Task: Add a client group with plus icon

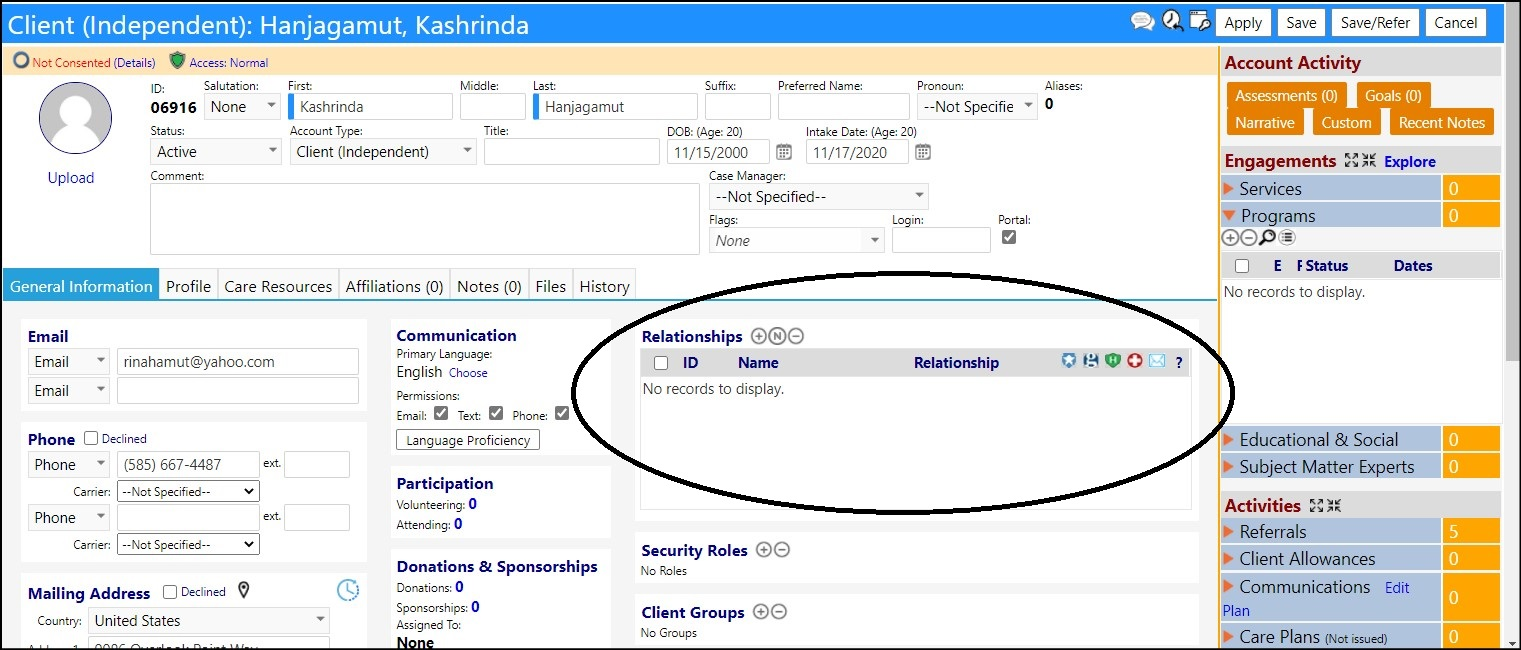Action: pos(761,612)
